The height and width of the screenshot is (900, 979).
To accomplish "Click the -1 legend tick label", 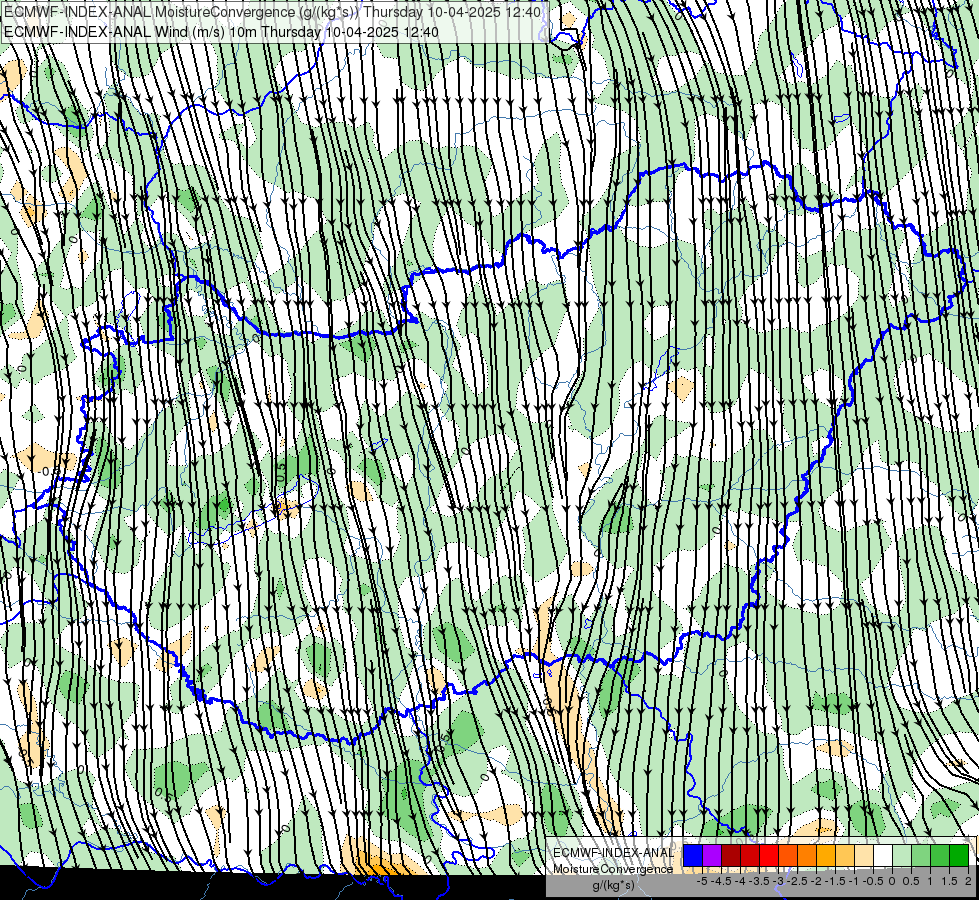I will [x=854, y=881].
